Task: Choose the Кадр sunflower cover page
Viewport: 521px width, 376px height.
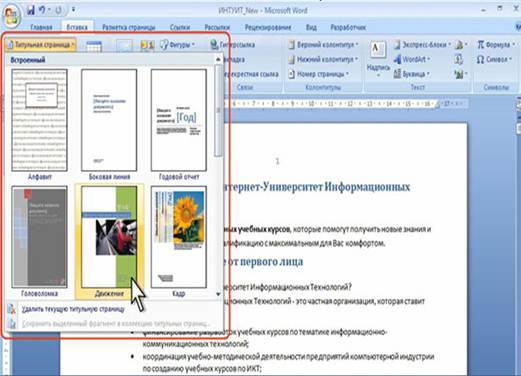Action: (179, 241)
